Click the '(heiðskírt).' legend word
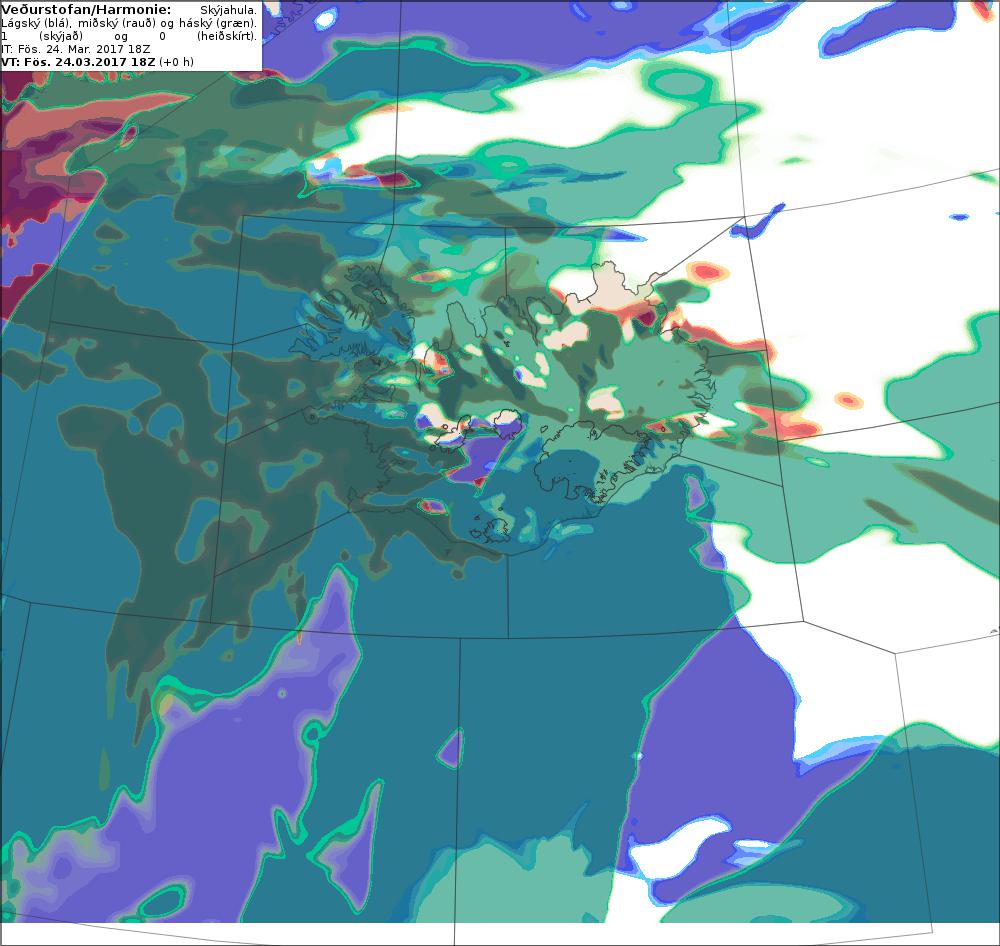 pos(226,36)
